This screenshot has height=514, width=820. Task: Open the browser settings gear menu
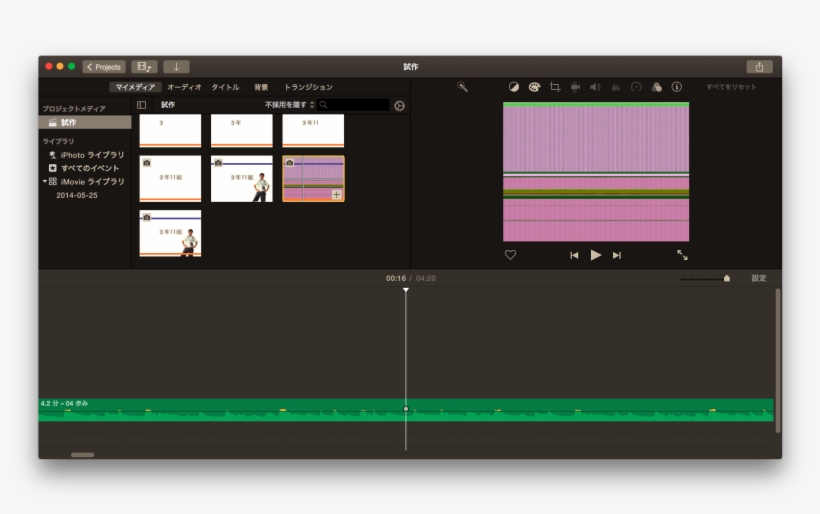tap(400, 105)
